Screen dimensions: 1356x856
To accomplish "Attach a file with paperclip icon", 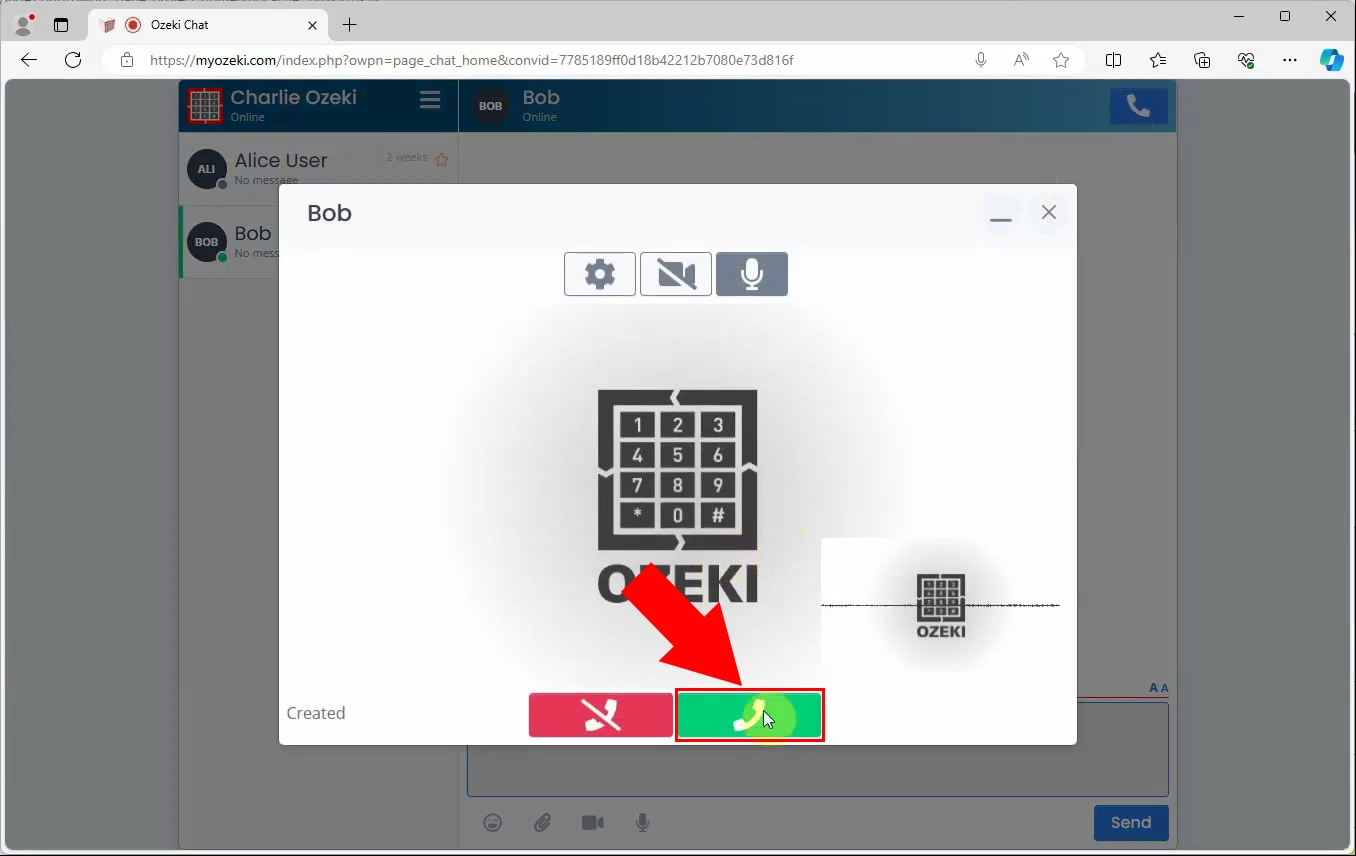I will (x=542, y=823).
